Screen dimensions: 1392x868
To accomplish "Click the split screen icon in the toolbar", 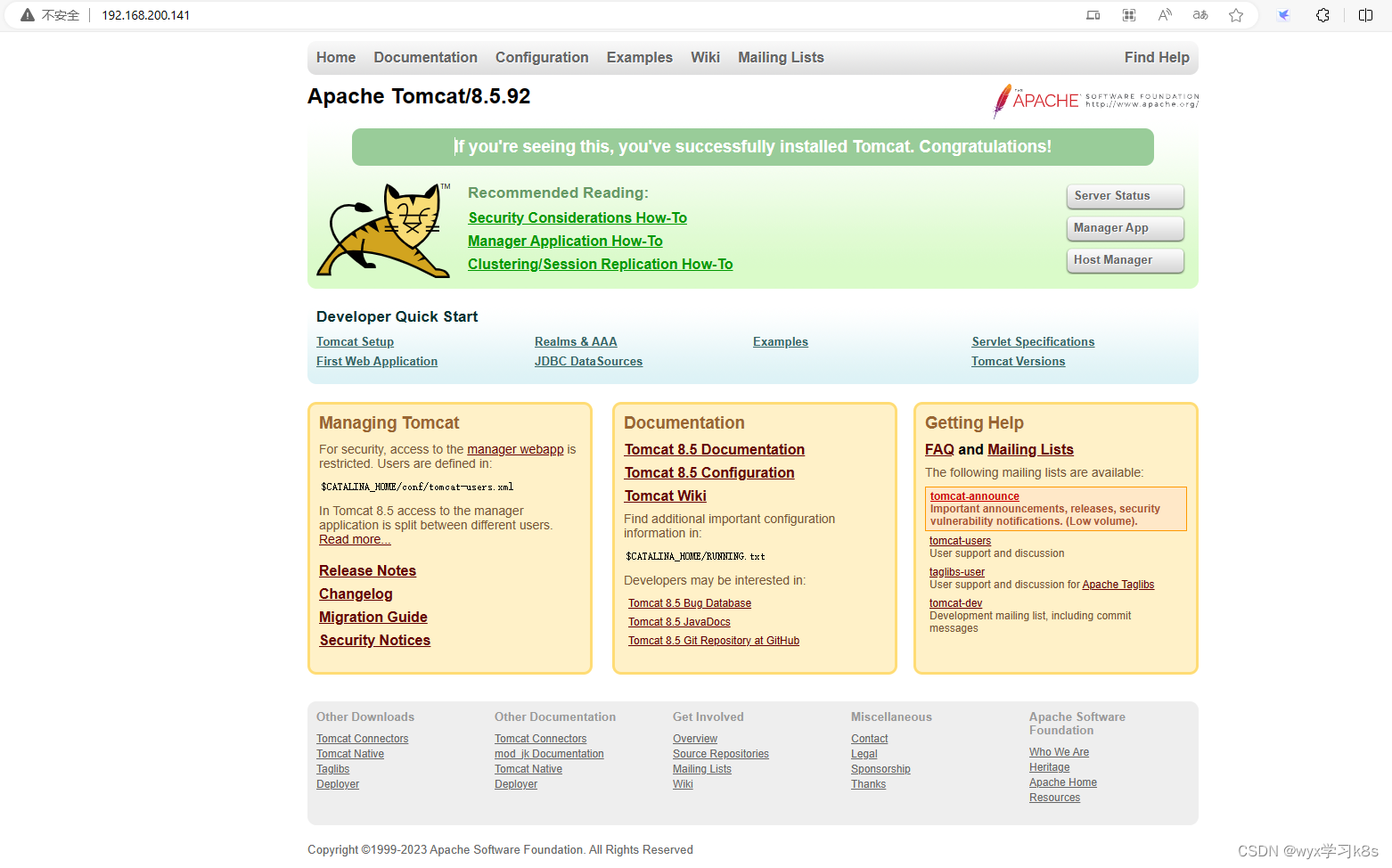I will click(x=1364, y=14).
